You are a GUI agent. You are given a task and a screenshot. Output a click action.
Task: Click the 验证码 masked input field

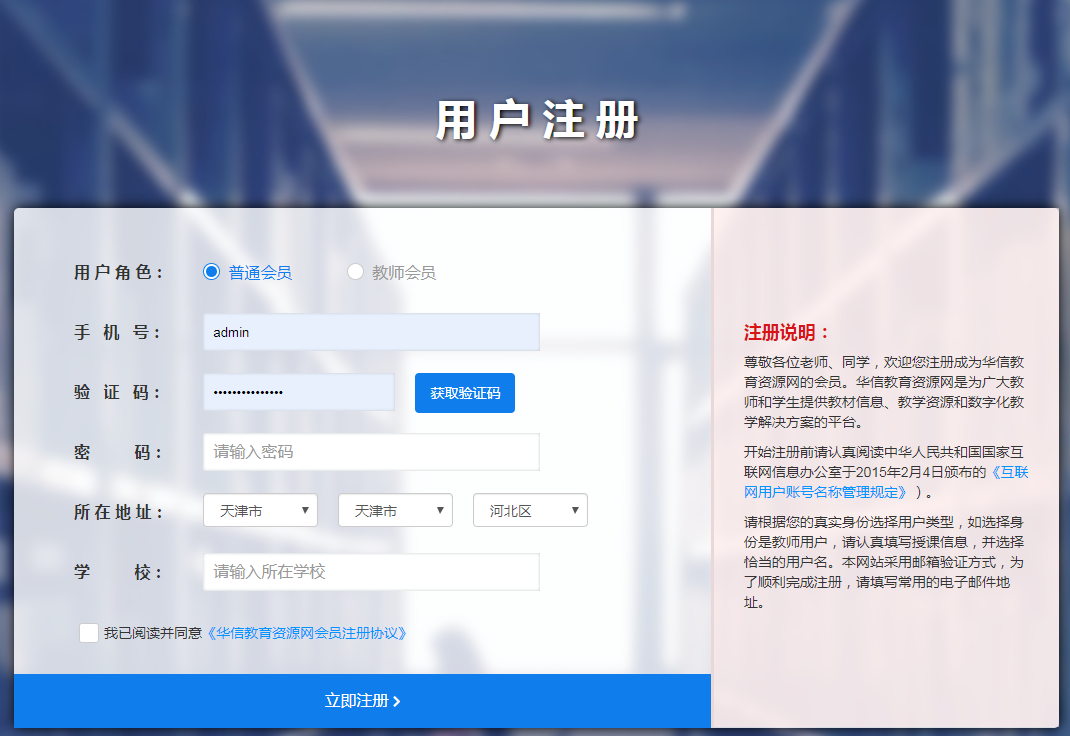(x=298, y=392)
